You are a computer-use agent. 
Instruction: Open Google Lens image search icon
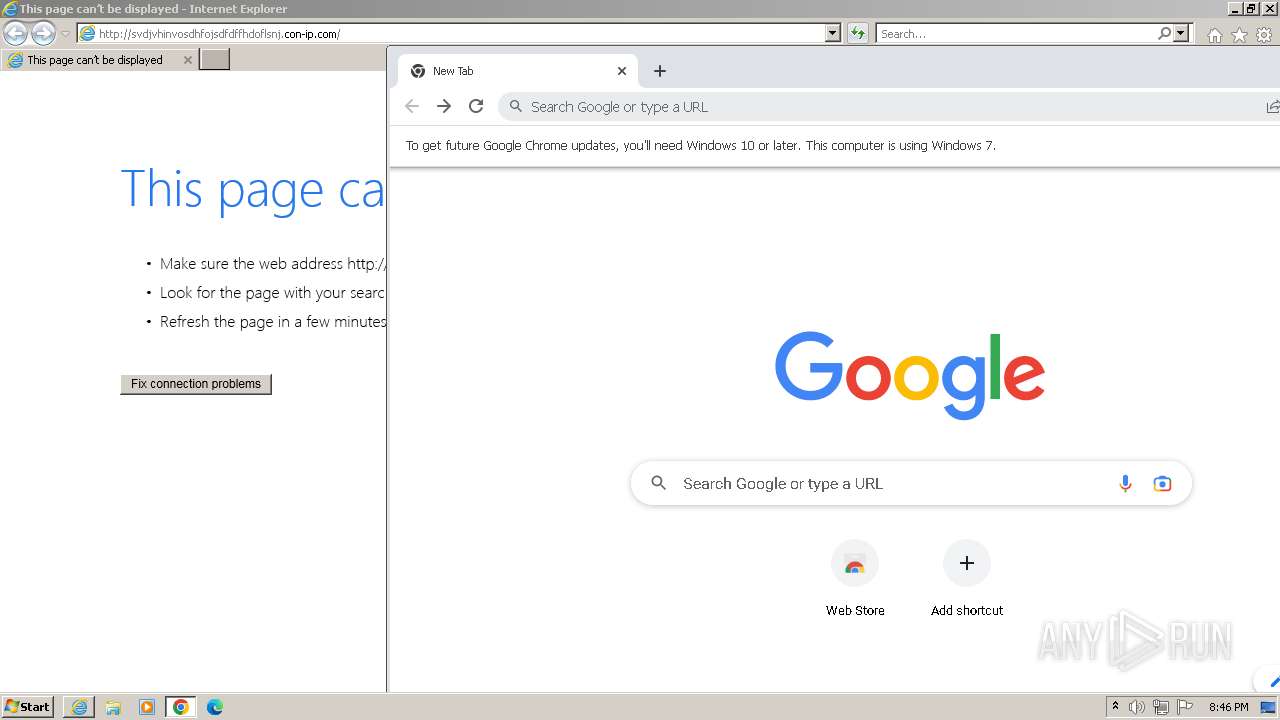point(1162,483)
